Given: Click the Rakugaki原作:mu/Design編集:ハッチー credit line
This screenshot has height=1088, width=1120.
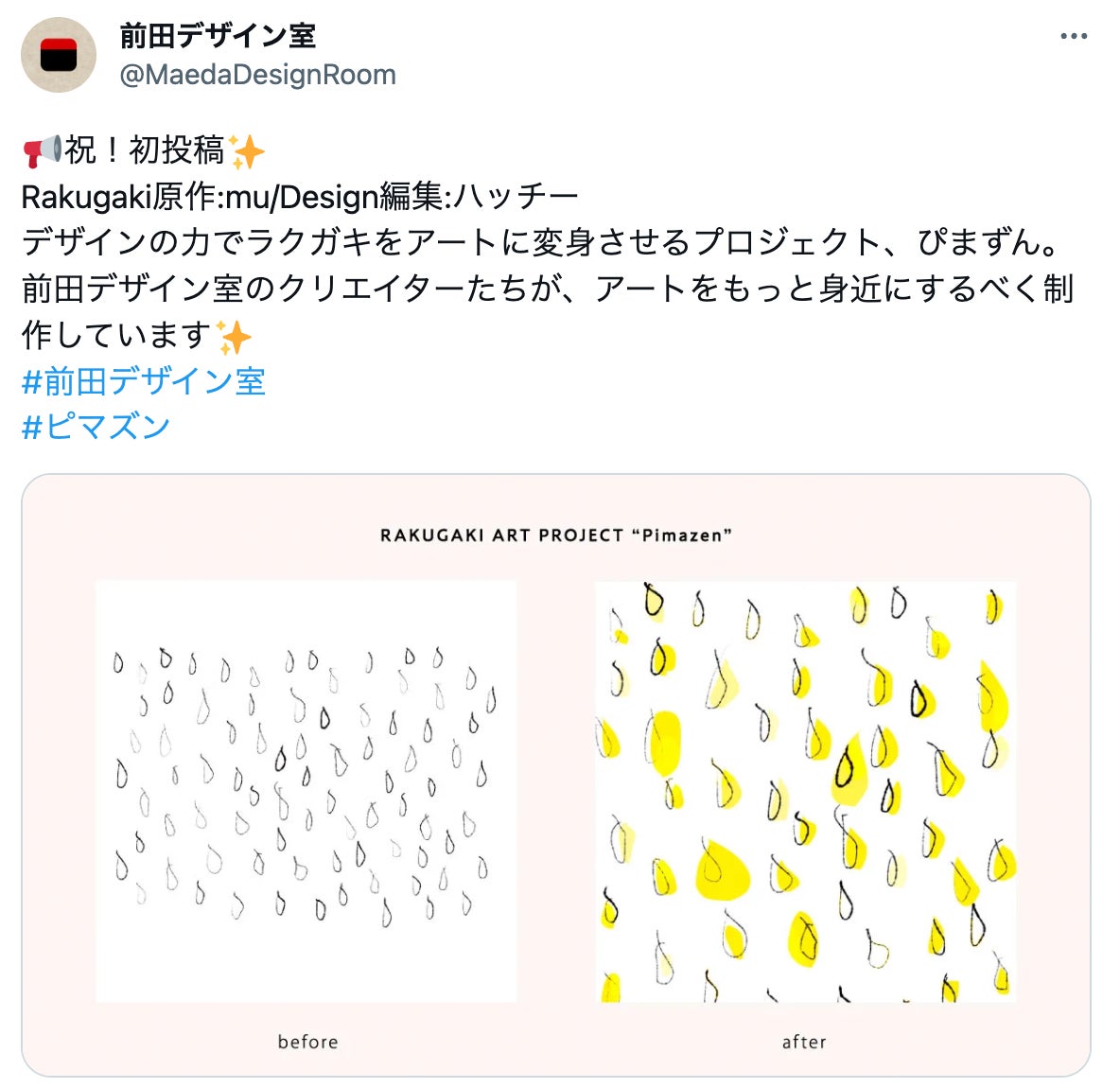Looking at the screenshot, I should tap(300, 197).
